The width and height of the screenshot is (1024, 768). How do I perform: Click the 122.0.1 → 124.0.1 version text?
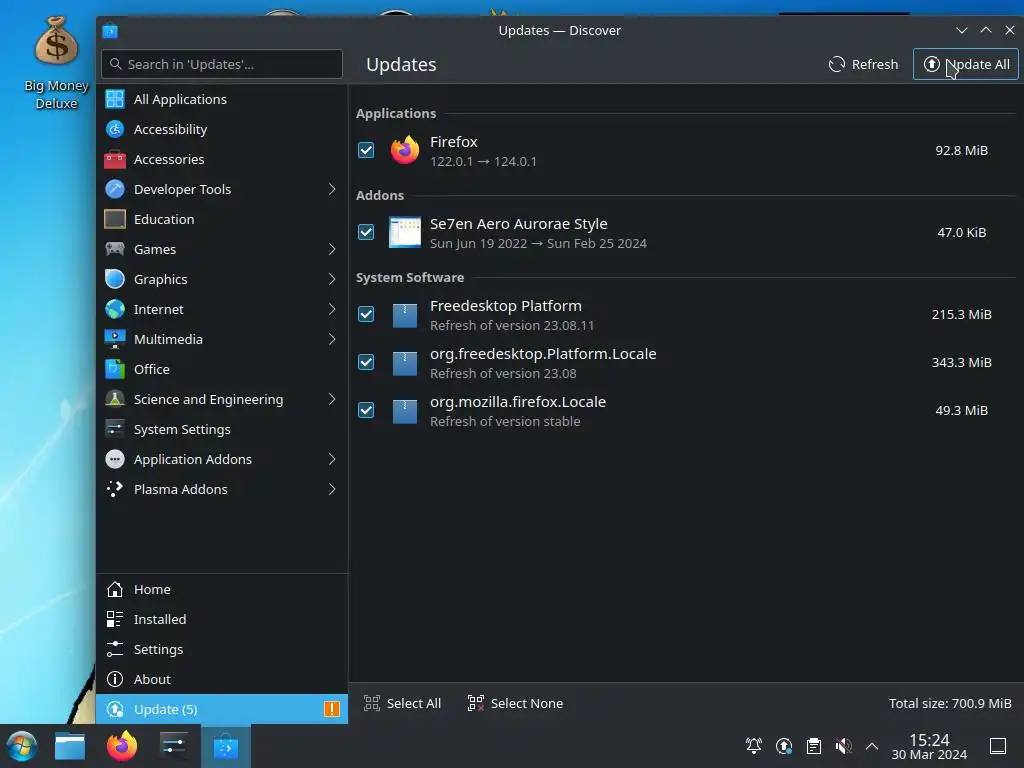pyautogui.click(x=483, y=161)
